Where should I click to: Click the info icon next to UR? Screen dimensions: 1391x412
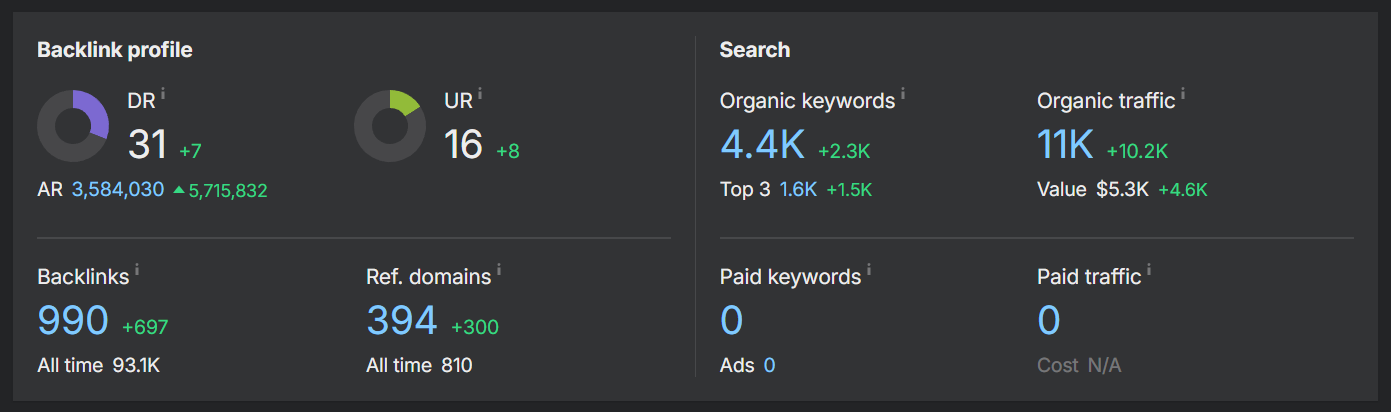coord(480,93)
